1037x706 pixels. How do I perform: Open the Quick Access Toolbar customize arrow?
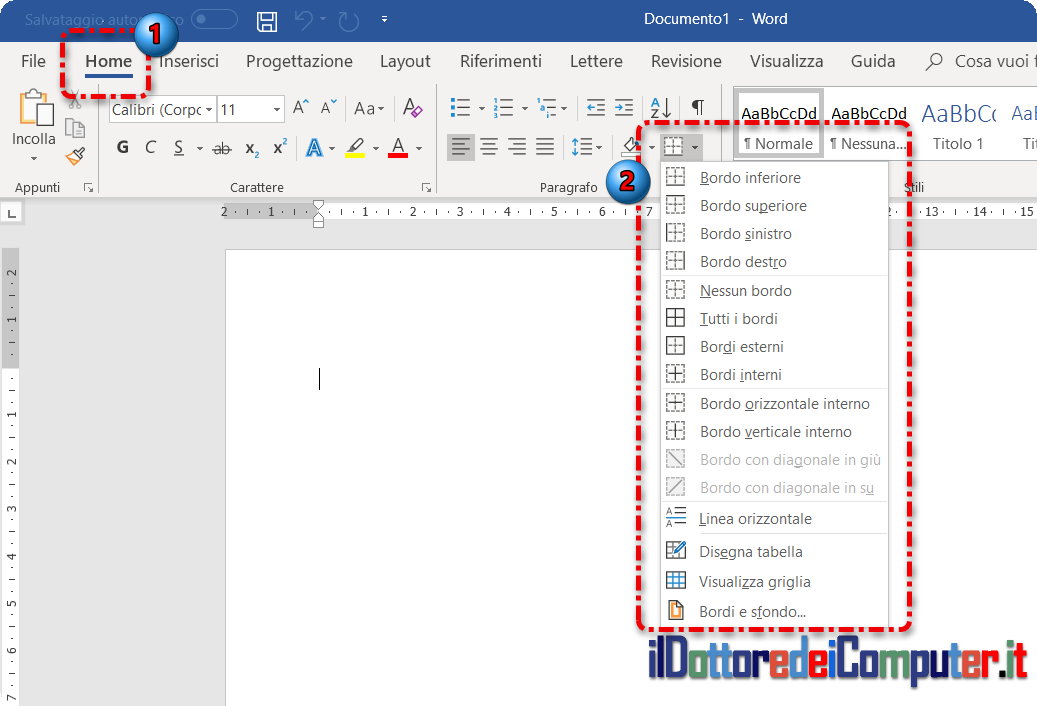coord(384,19)
